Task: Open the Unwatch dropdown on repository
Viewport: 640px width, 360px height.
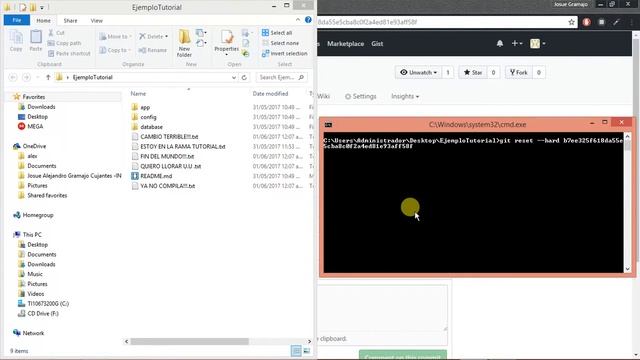Action: pos(418,72)
